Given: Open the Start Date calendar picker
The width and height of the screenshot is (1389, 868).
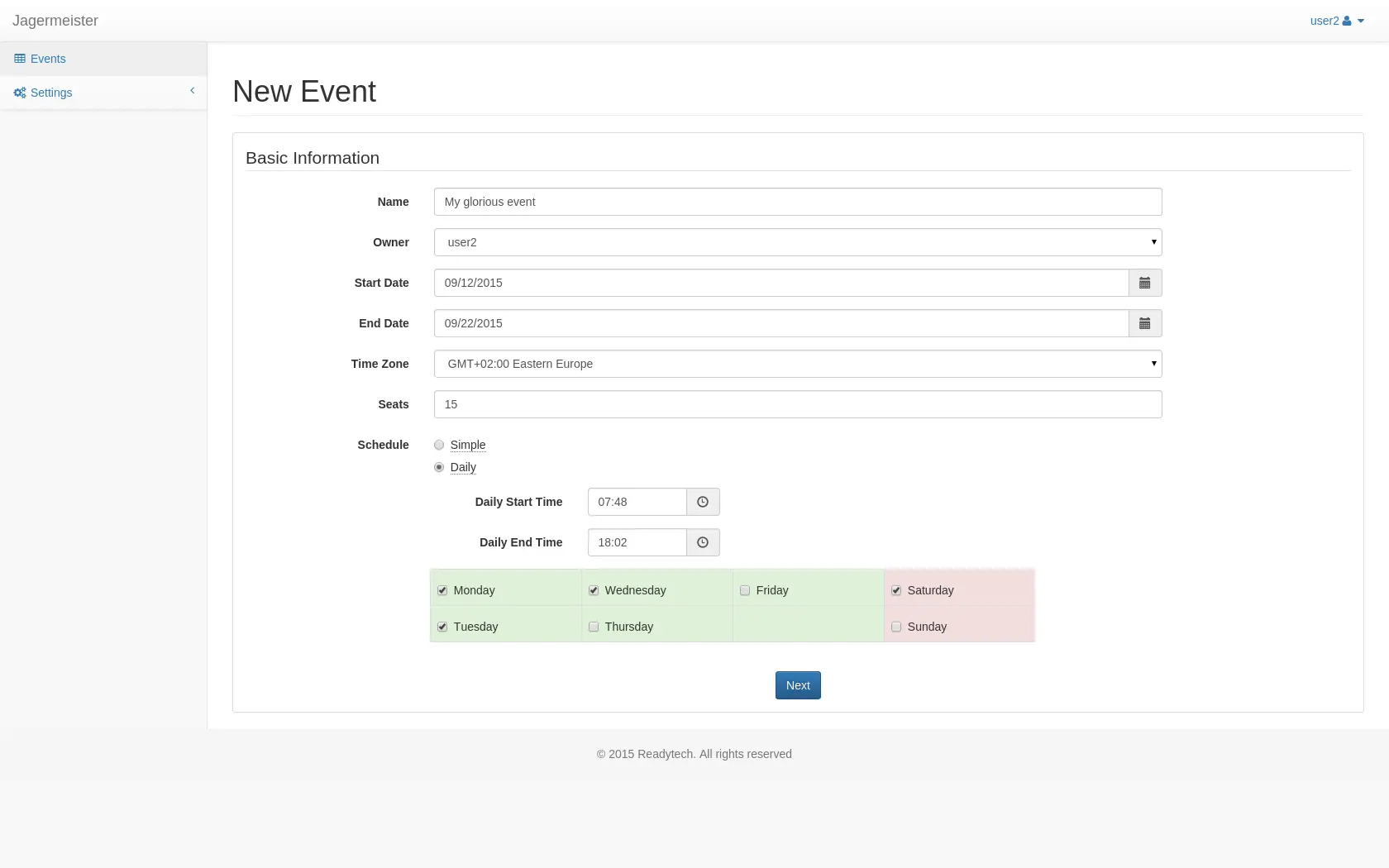Looking at the screenshot, I should coord(1144,283).
